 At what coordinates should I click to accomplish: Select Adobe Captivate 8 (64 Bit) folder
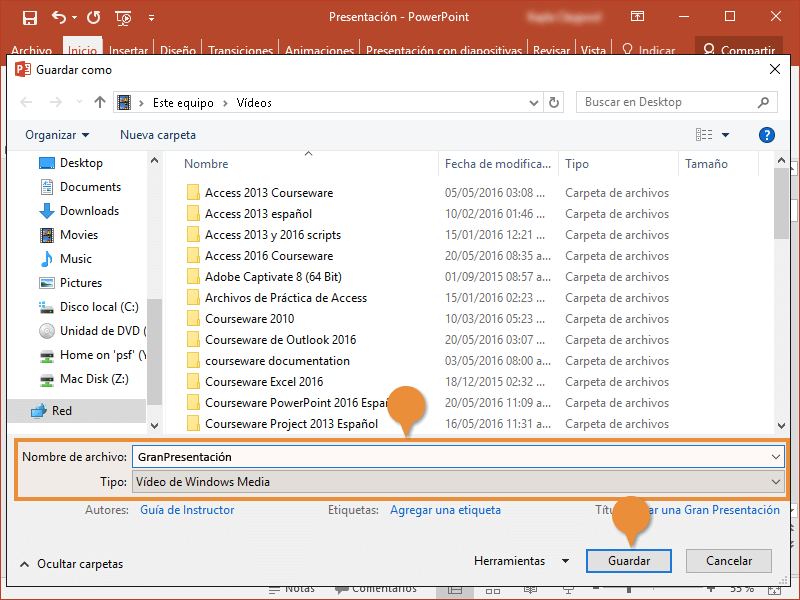(273, 277)
